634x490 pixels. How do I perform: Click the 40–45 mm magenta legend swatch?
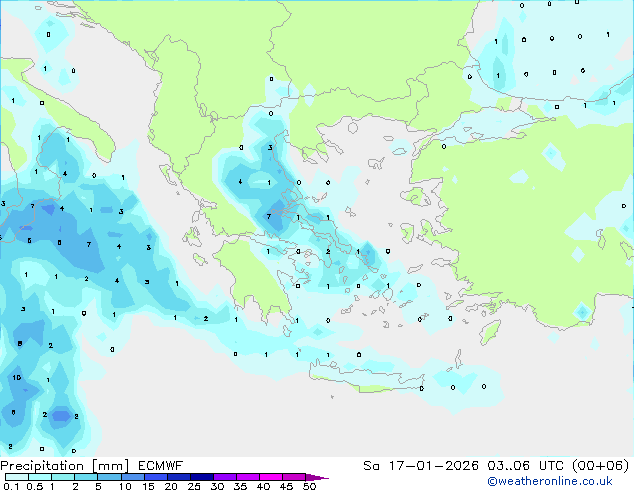tap(271, 477)
